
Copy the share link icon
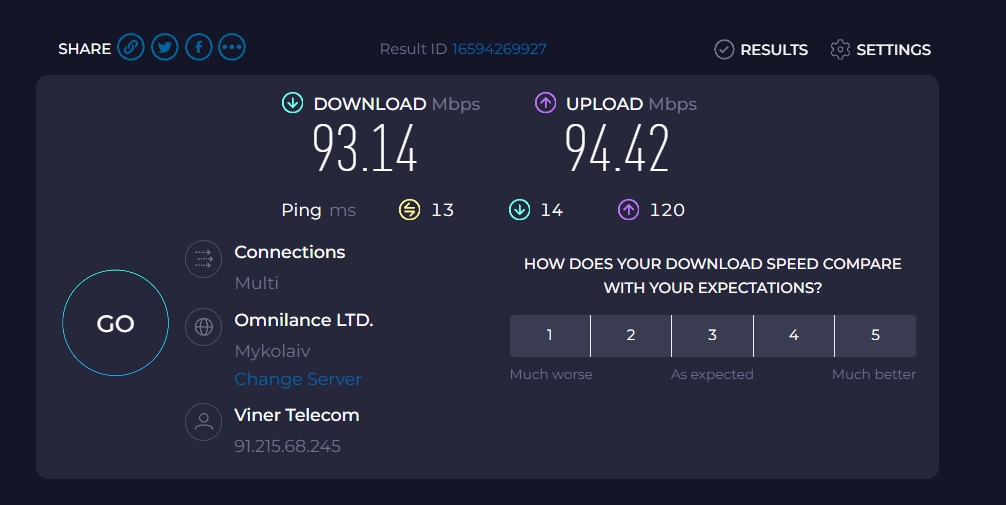(131, 47)
